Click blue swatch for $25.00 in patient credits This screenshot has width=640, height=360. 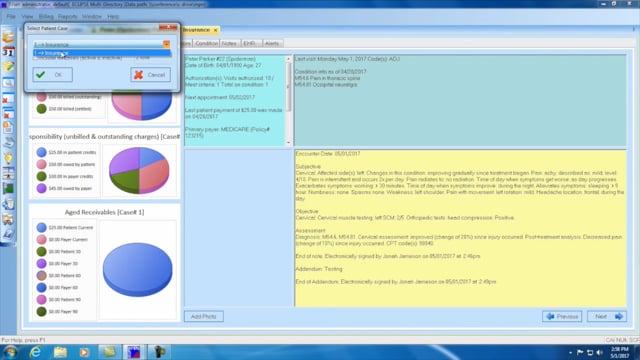pos(41,152)
